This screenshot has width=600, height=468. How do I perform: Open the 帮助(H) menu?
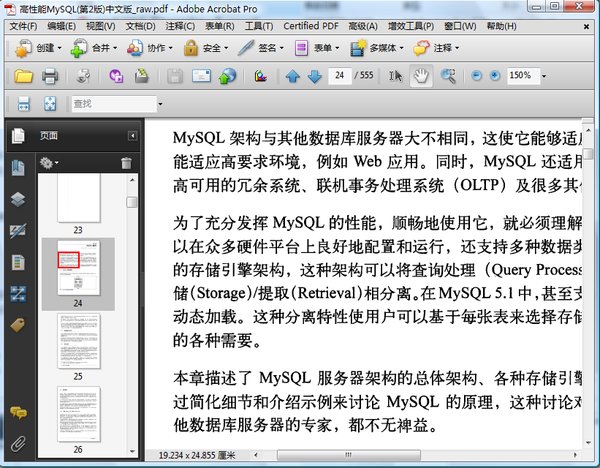(502, 26)
